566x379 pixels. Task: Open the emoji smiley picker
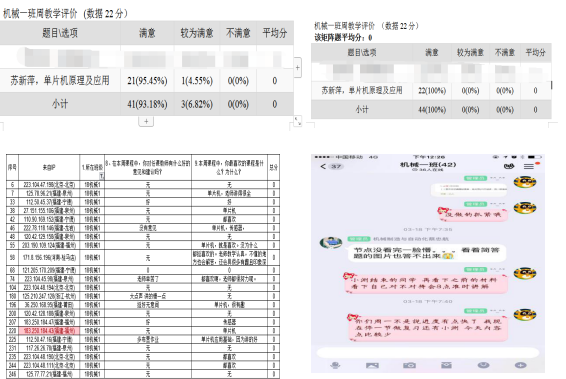click(x=483, y=365)
